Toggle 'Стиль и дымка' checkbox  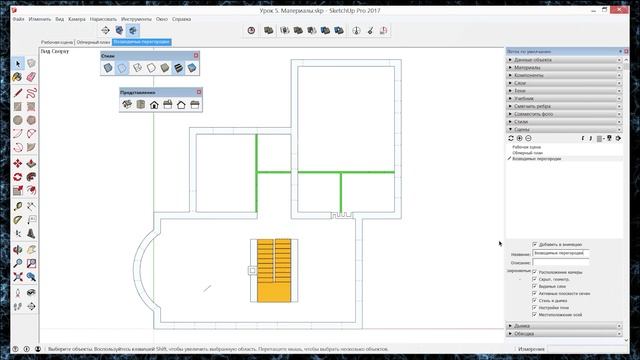coord(535,300)
